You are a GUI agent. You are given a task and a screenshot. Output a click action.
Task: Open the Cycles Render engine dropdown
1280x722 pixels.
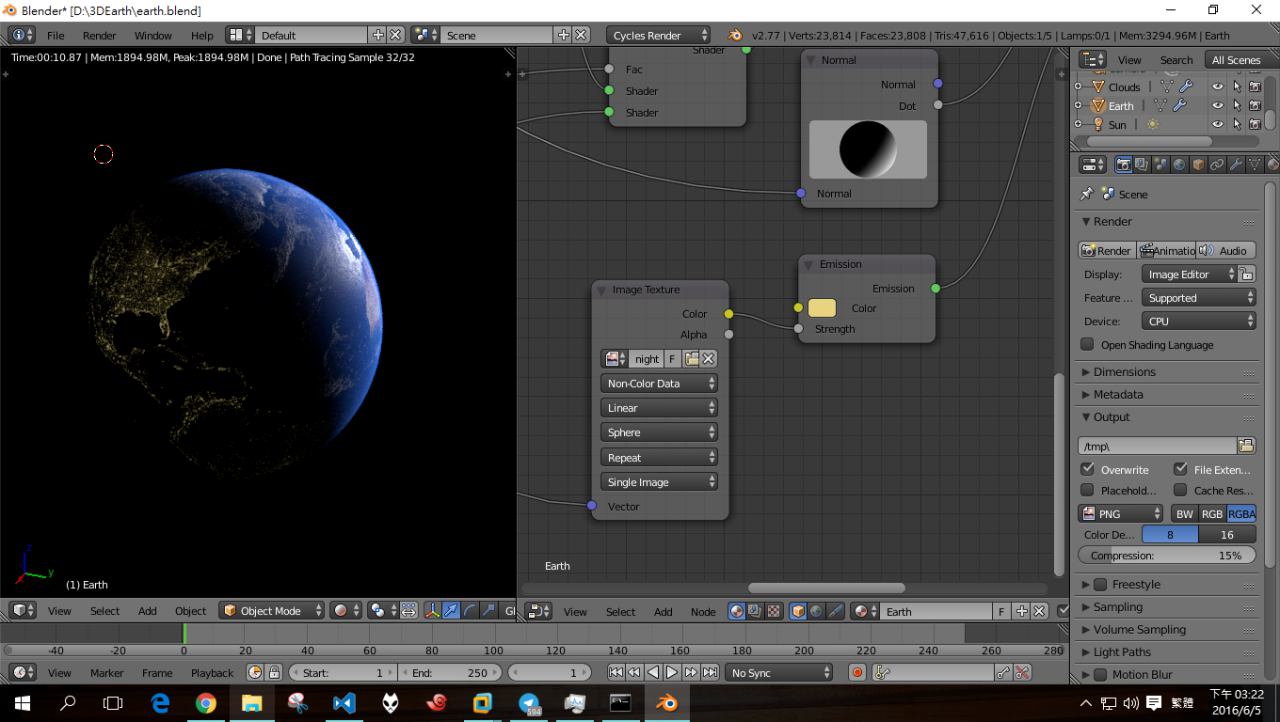click(x=659, y=35)
